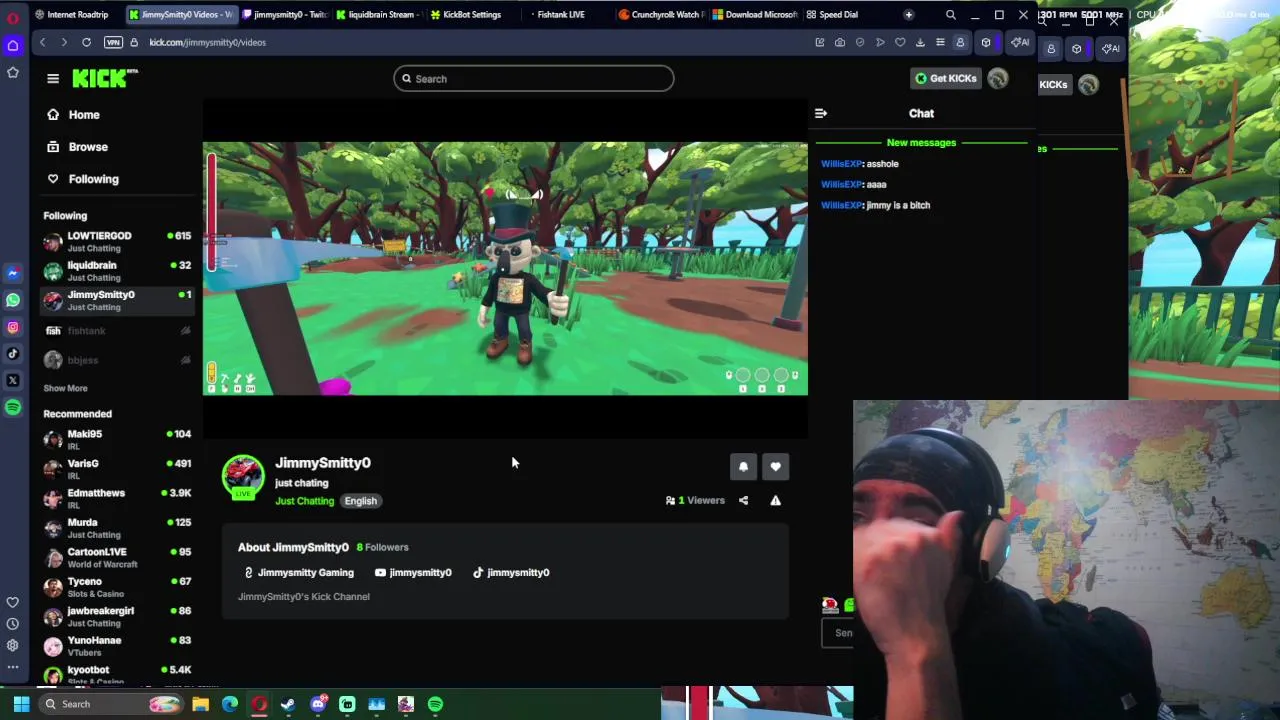This screenshot has height=720, width=1280.
Task: Enable notifications with the bell icon
Action: pos(743,466)
